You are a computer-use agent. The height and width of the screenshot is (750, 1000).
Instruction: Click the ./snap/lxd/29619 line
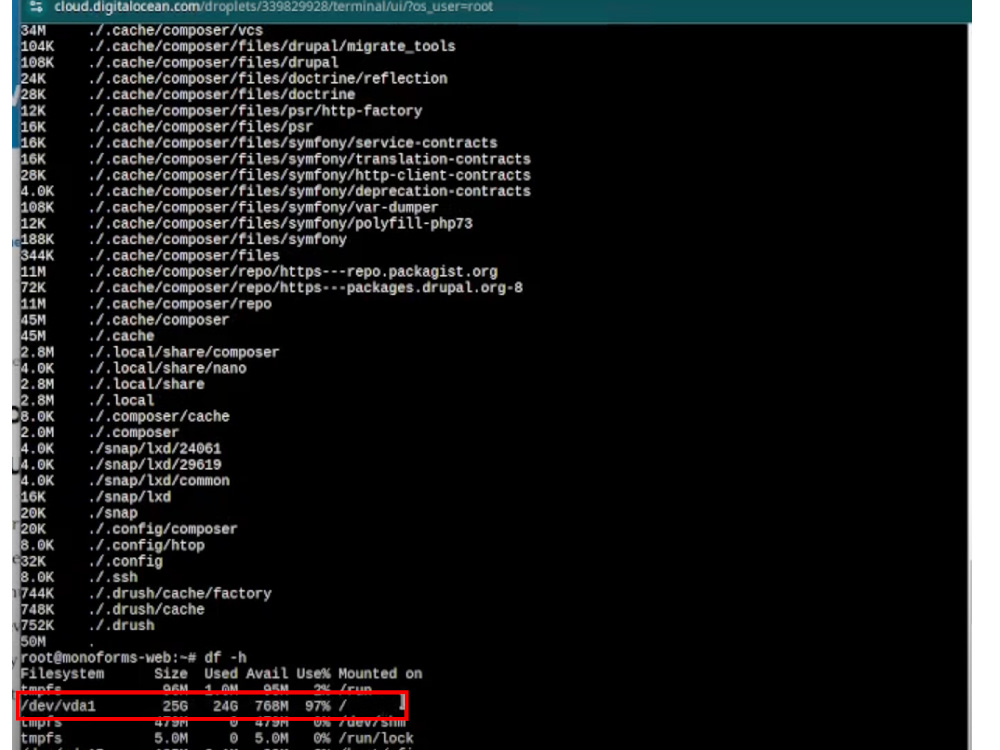(x=121, y=465)
